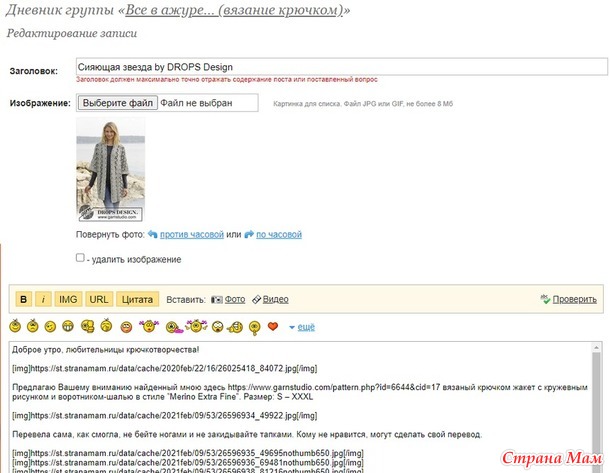The height and width of the screenshot is (473, 610).
Task: Click the URL toolbar button
Action: point(99,300)
